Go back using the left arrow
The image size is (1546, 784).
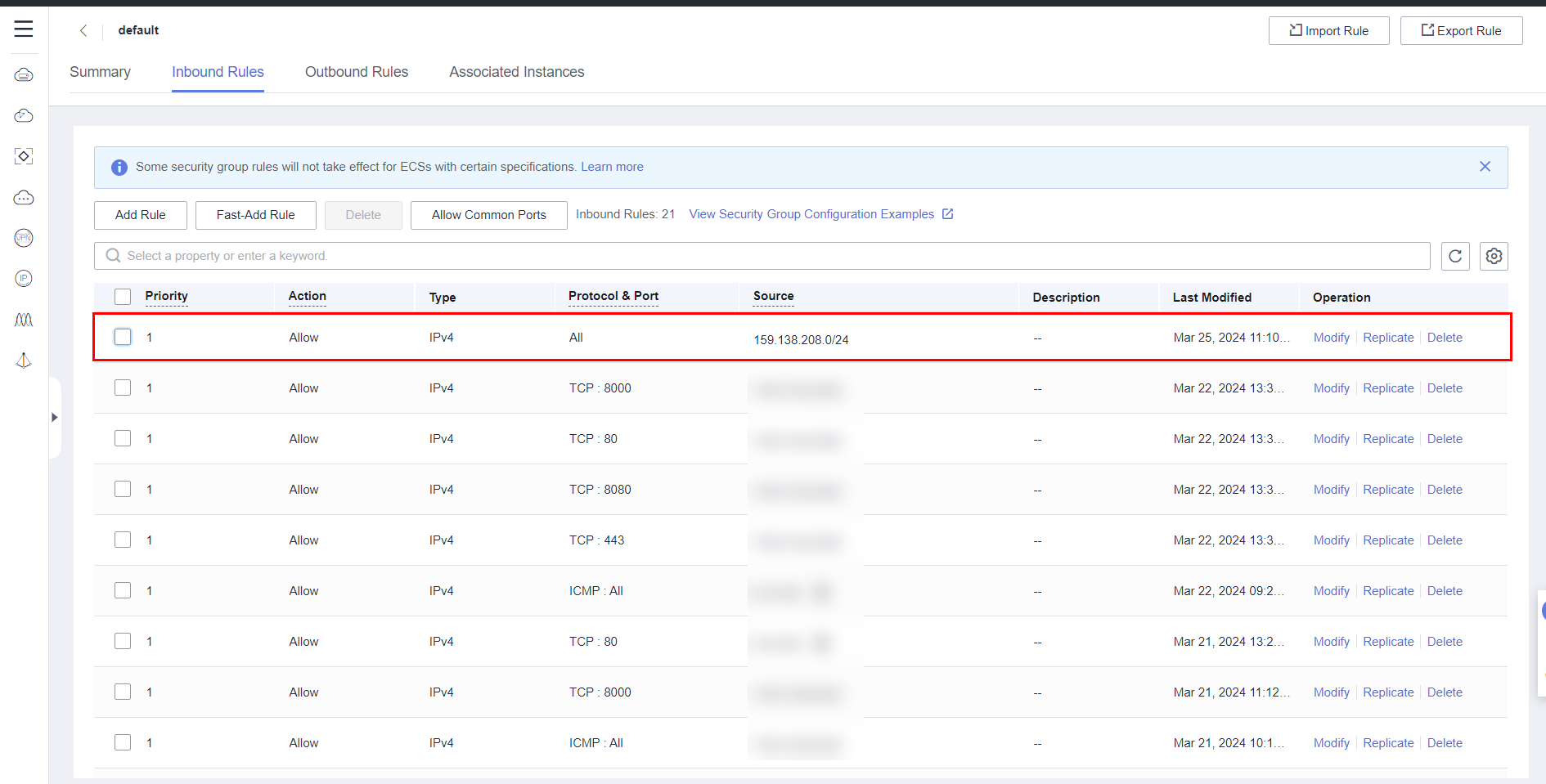[x=83, y=30]
